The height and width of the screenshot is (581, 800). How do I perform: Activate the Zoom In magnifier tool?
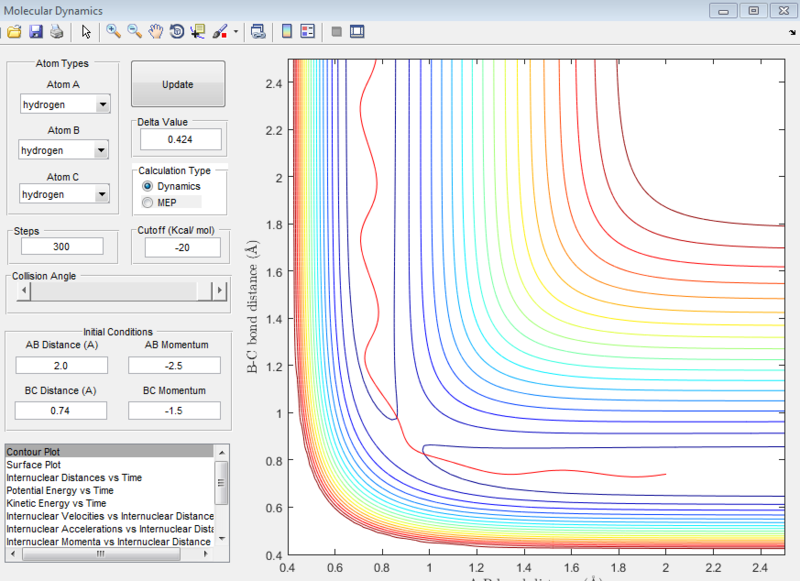click(x=112, y=32)
